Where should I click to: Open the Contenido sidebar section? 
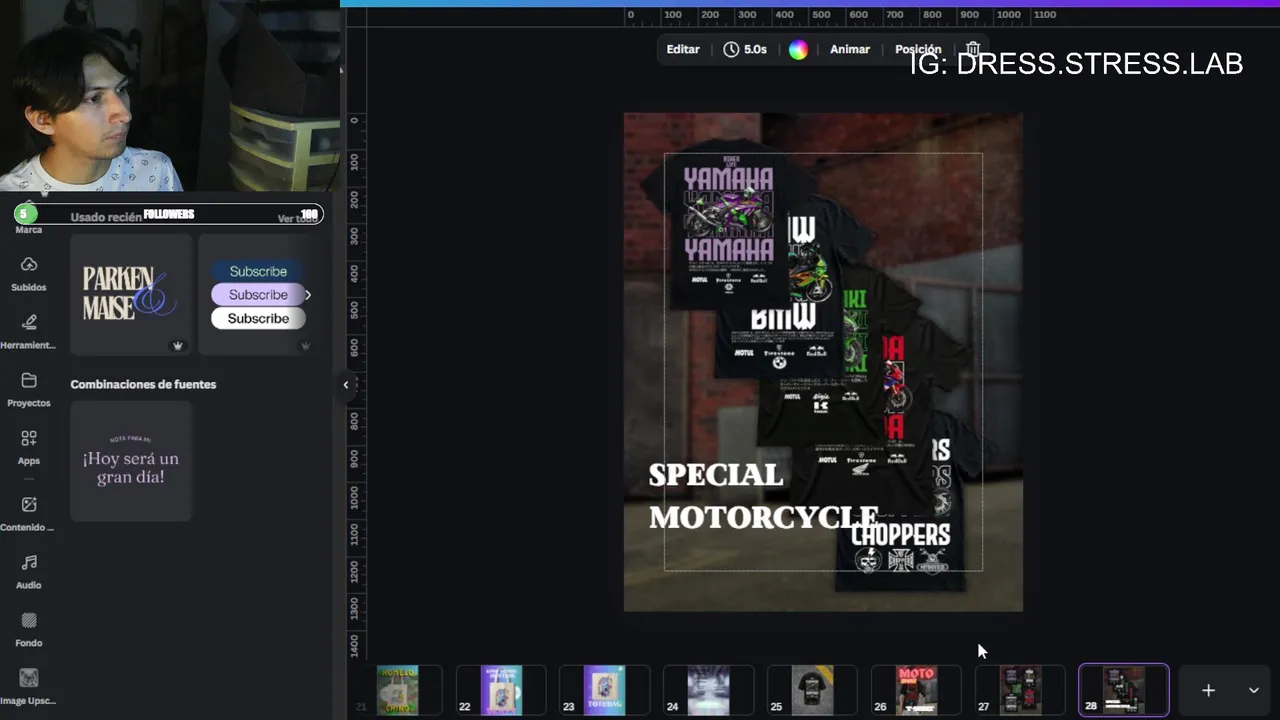click(28, 513)
